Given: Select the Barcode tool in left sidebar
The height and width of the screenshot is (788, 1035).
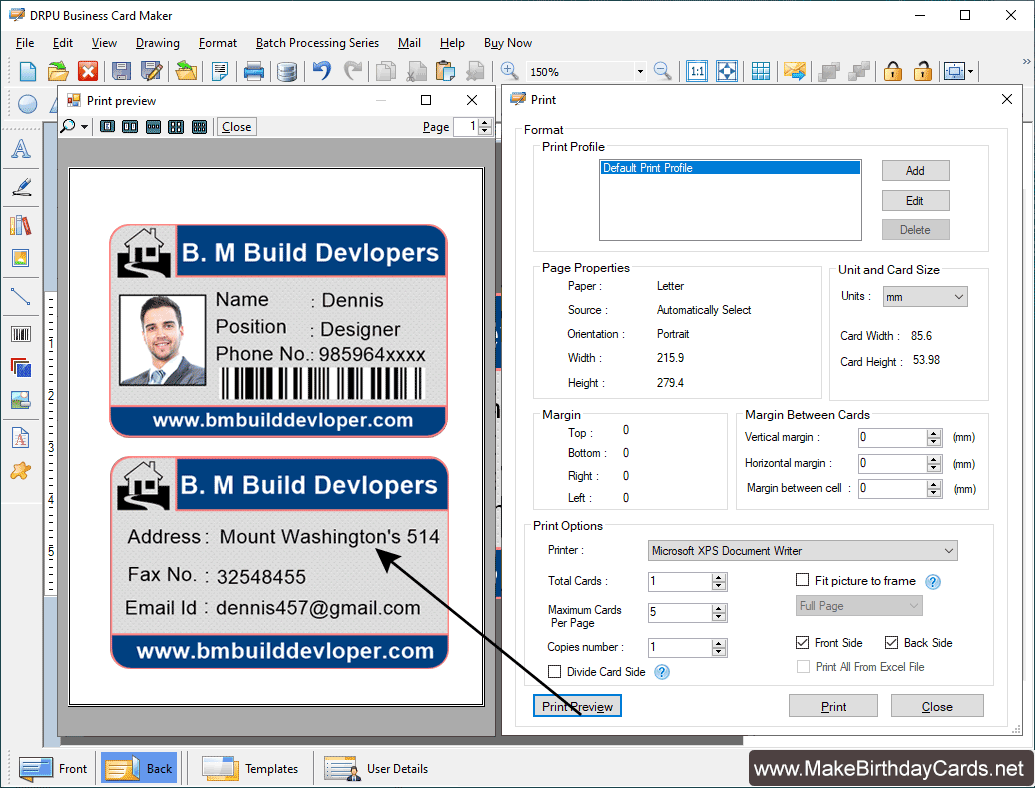Looking at the screenshot, I should (21, 334).
